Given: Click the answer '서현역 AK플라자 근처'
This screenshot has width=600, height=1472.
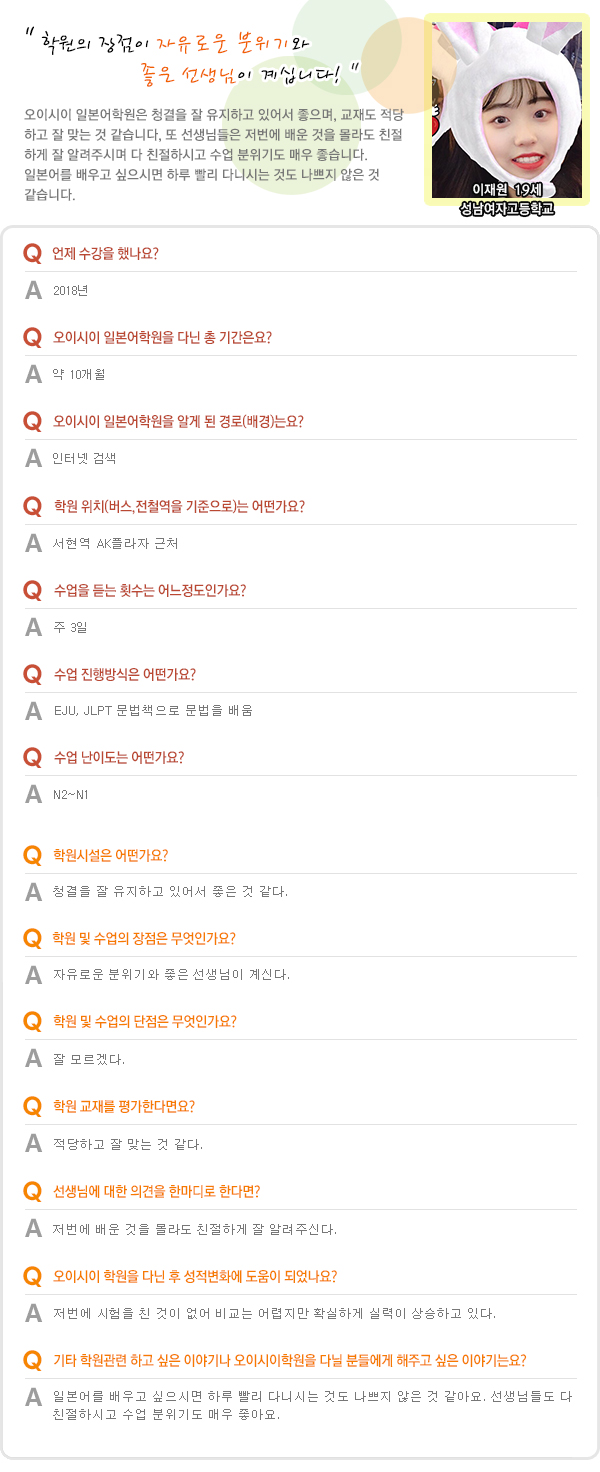Looking at the screenshot, I should 115,544.
